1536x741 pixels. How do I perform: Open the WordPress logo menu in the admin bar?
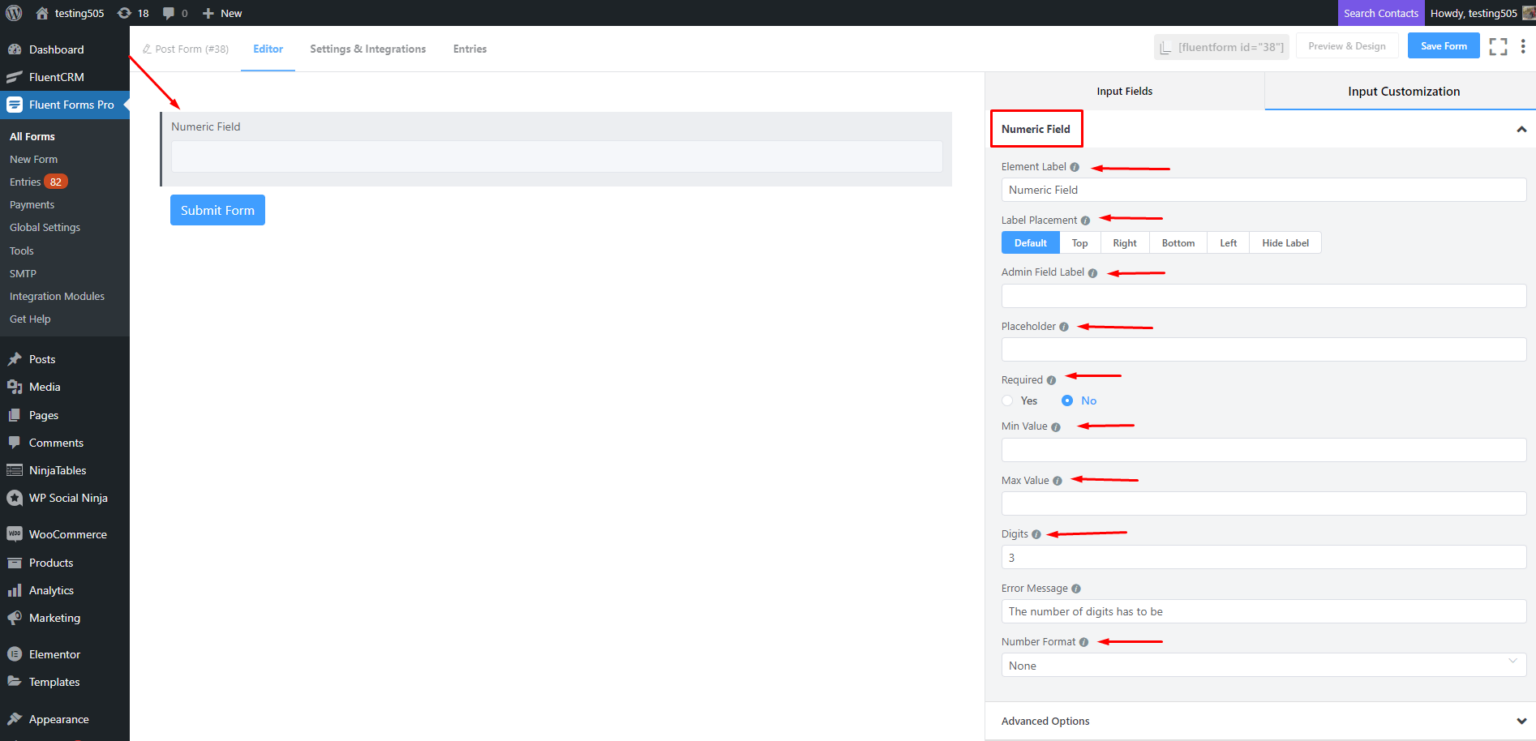click(x=13, y=13)
